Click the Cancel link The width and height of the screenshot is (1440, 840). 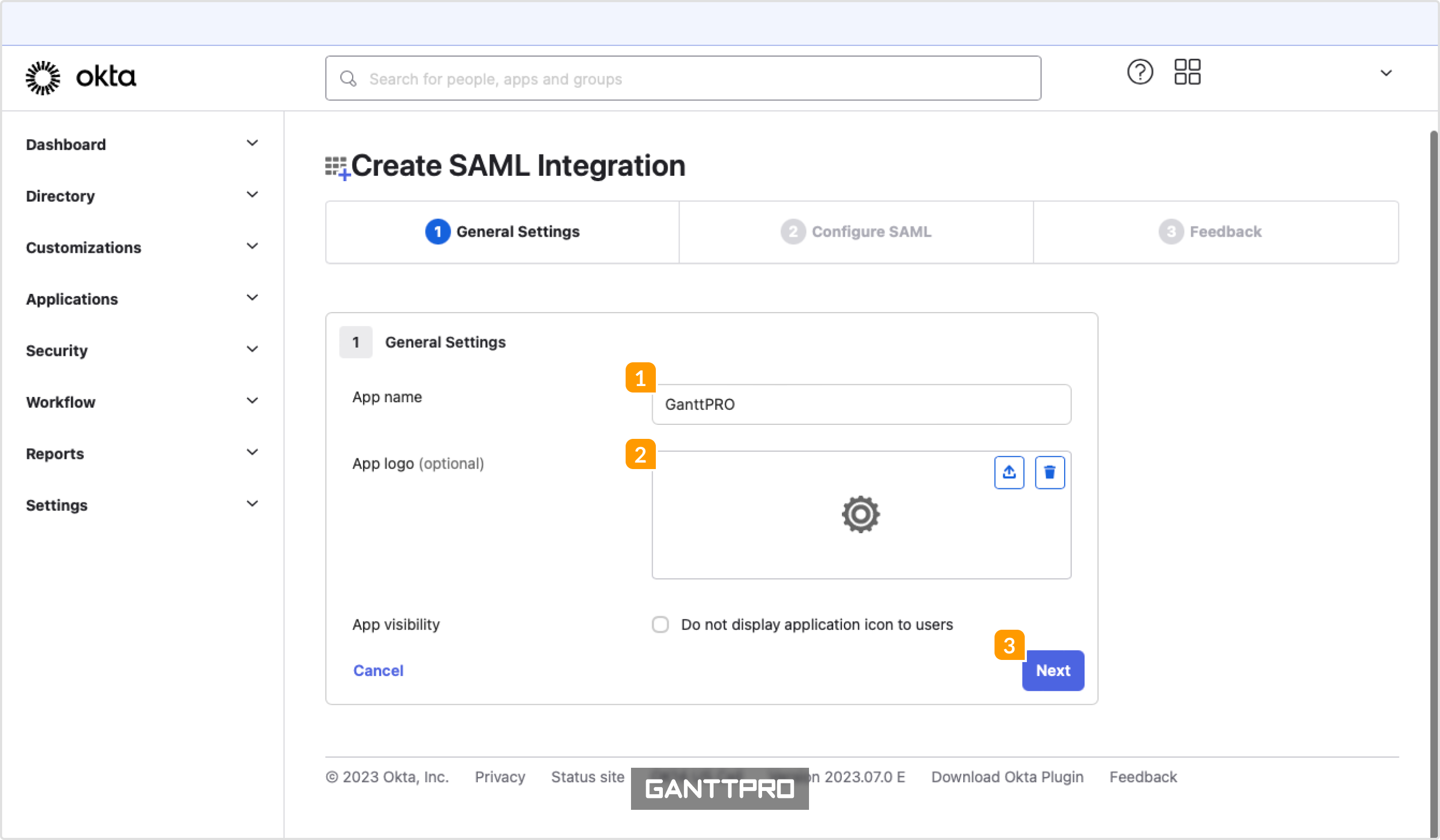click(x=378, y=671)
